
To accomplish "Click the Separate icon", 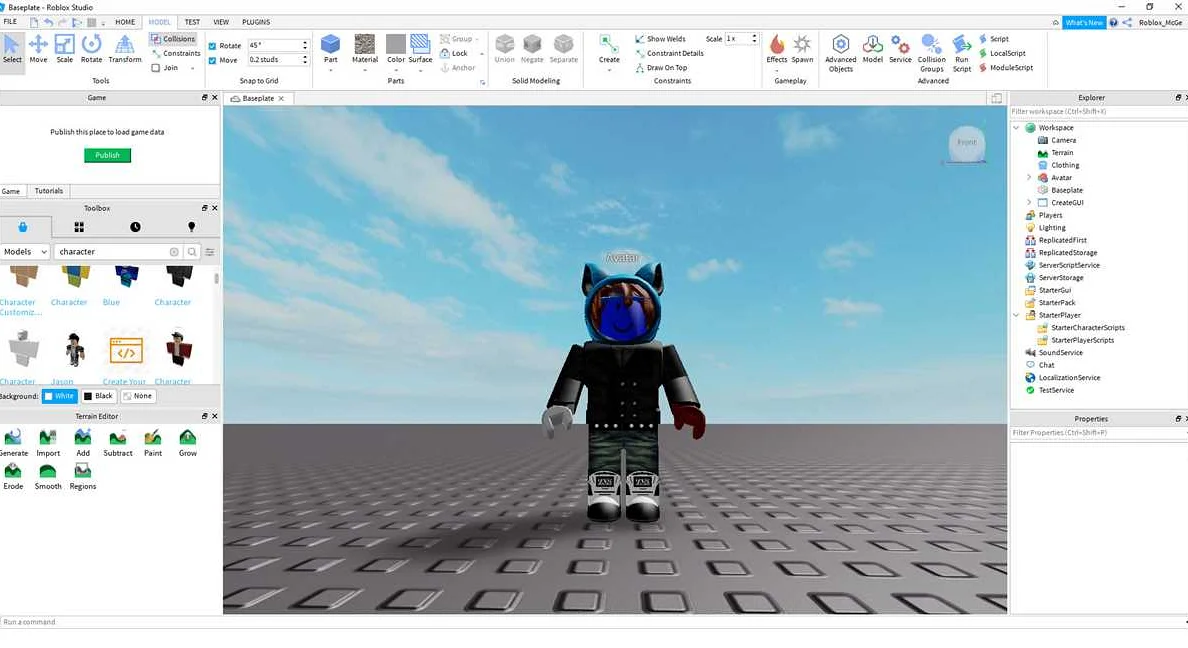I will pos(563,44).
